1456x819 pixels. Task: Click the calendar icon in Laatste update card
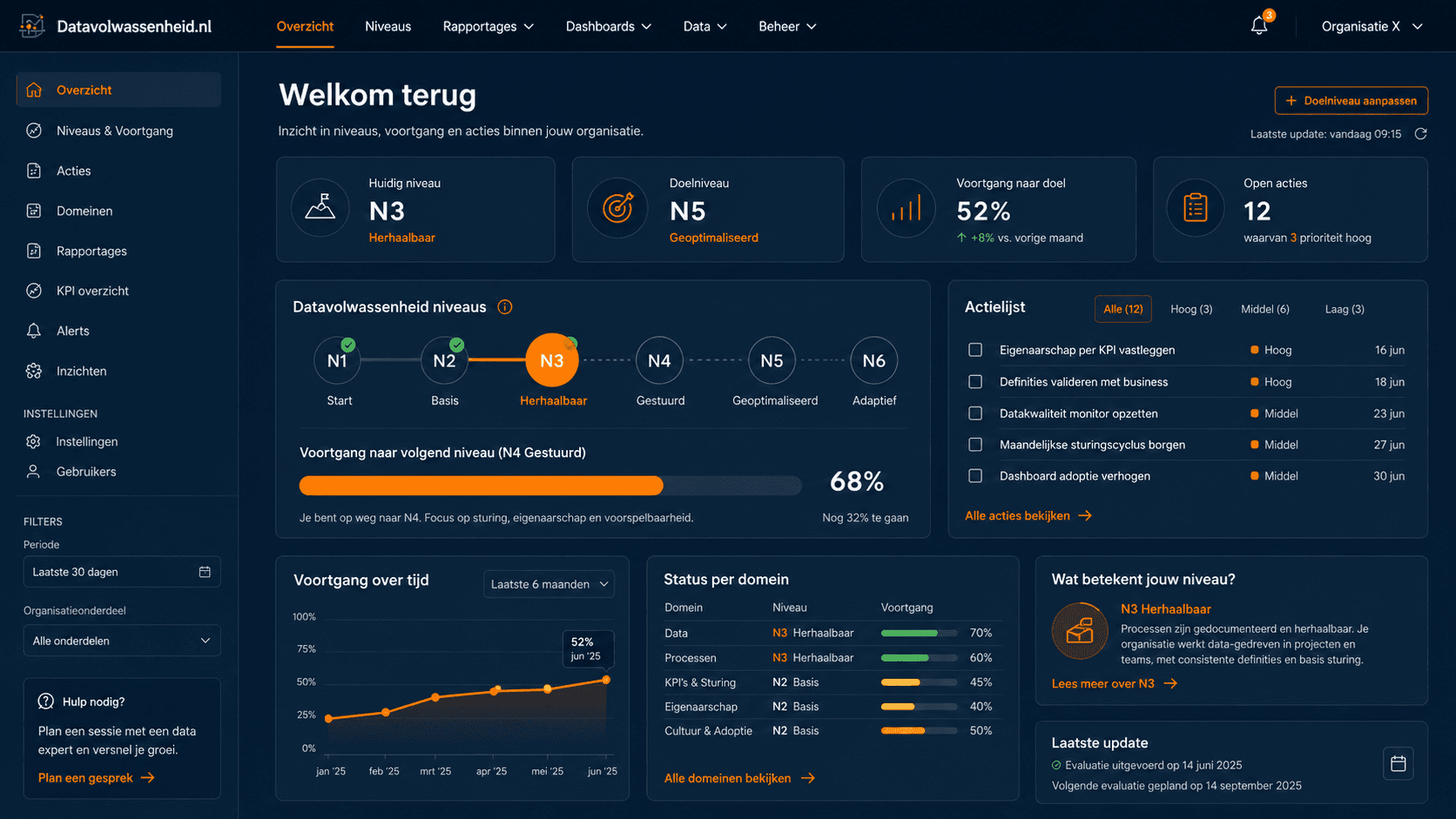click(x=1399, y=763)
